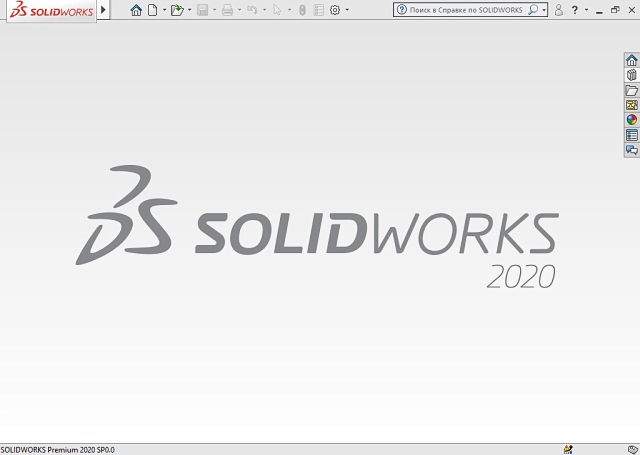Open Appearances color ball task pane tab
Image resolution: width=640 pixels, height=455 pixels.
631,120
